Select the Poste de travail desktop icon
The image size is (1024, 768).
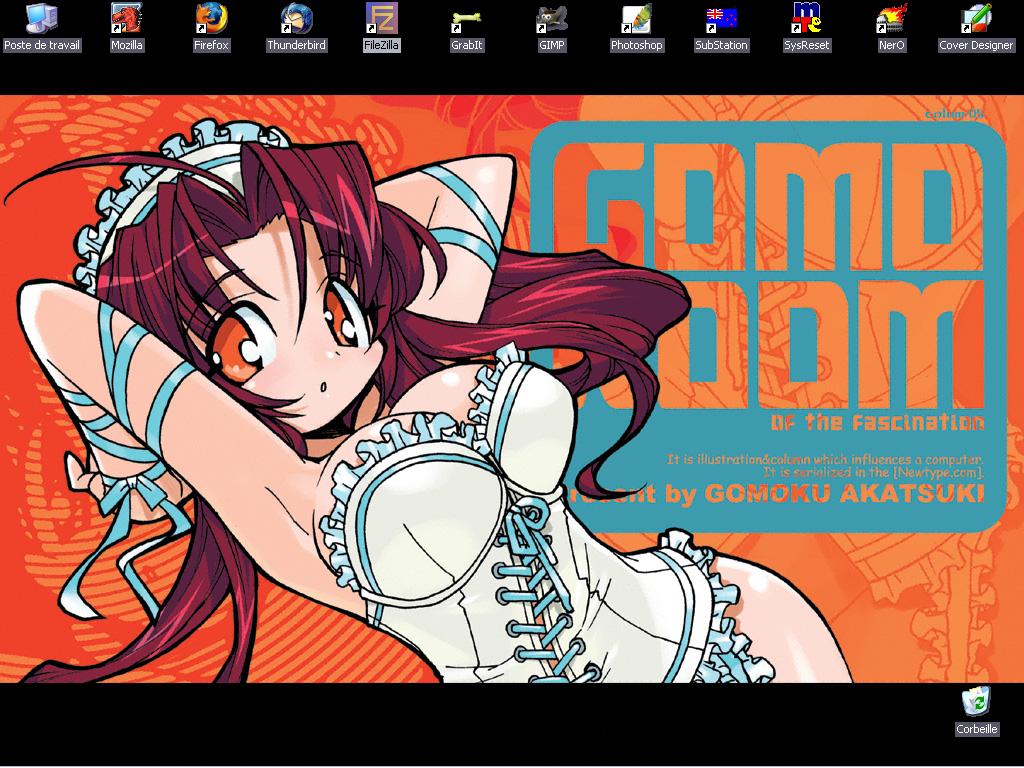(x=41, y=18)
